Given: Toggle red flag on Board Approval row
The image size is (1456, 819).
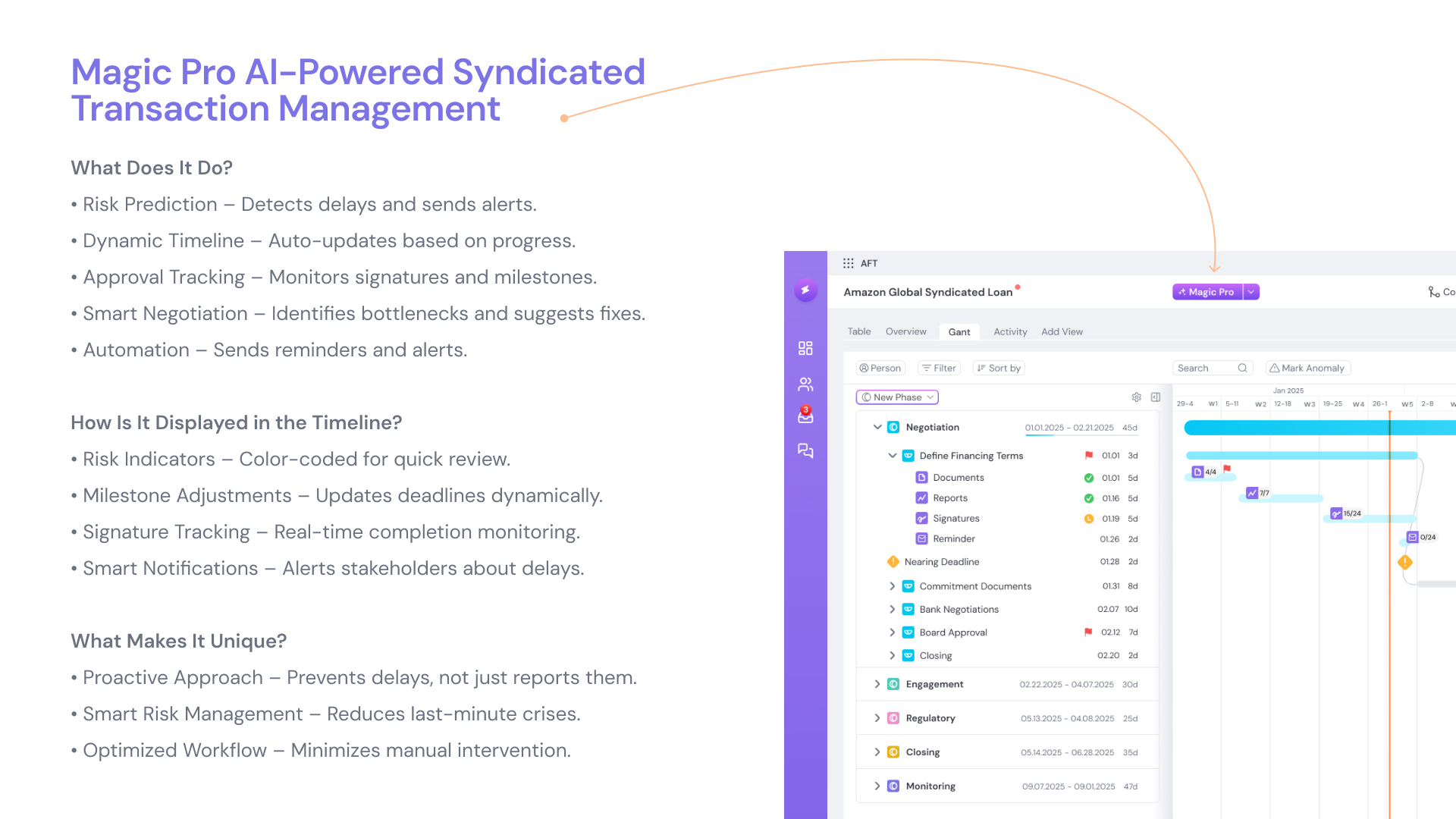Looking at the screenshot, I should pyautogui.click(x=1088, y=632).
